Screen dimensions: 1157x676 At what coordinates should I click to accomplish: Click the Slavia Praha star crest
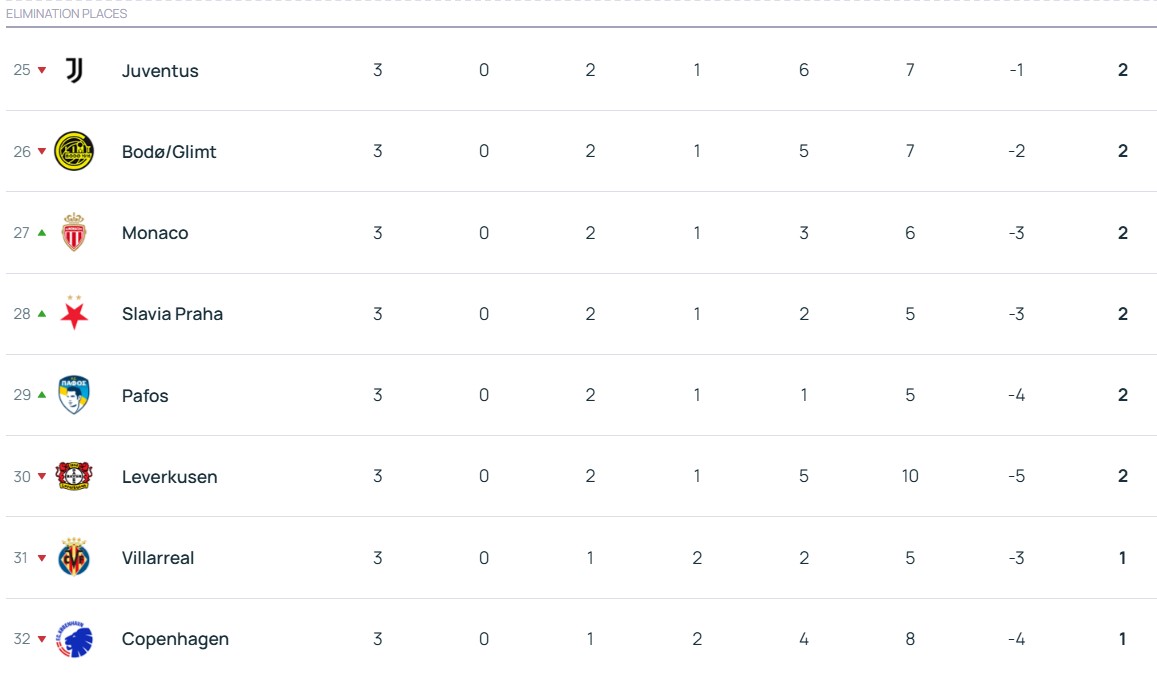(x=74, y=313)
